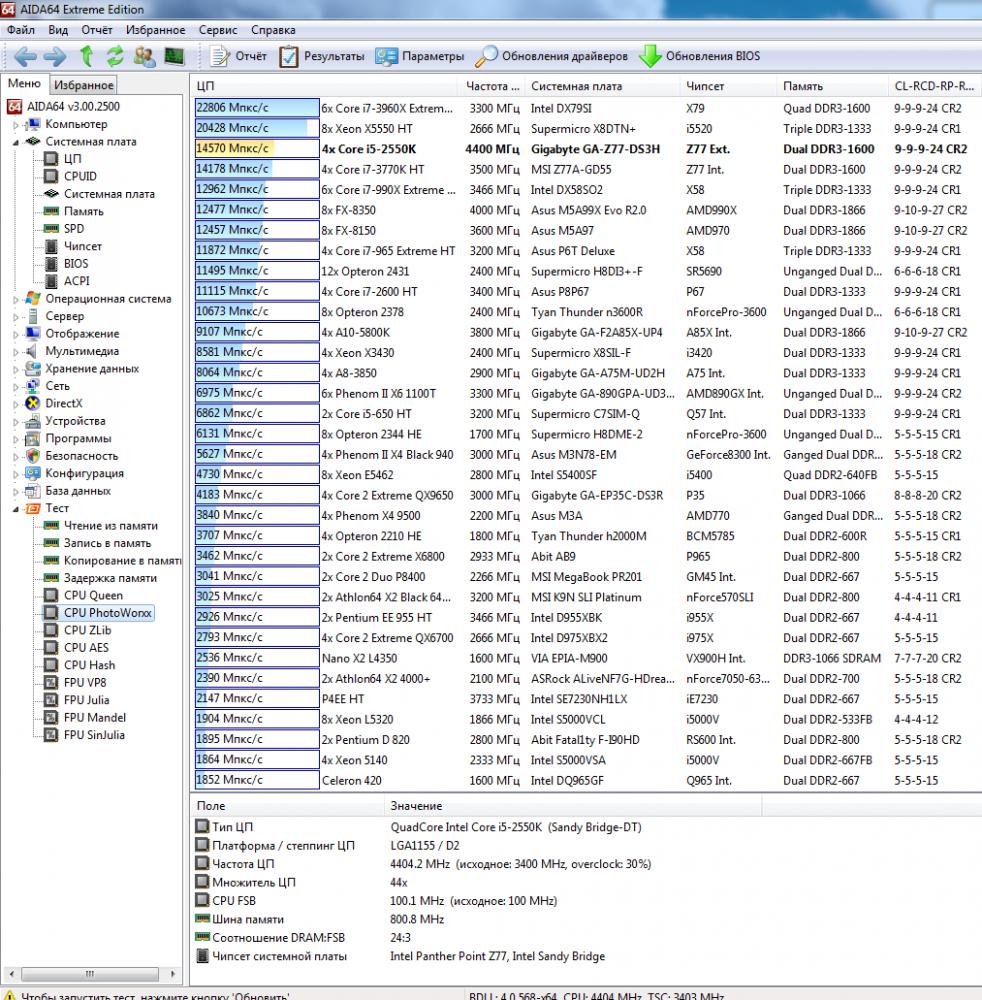Click Обновления драйверов button
Viewport: 982px width, 1000px height.
point(552,57)
